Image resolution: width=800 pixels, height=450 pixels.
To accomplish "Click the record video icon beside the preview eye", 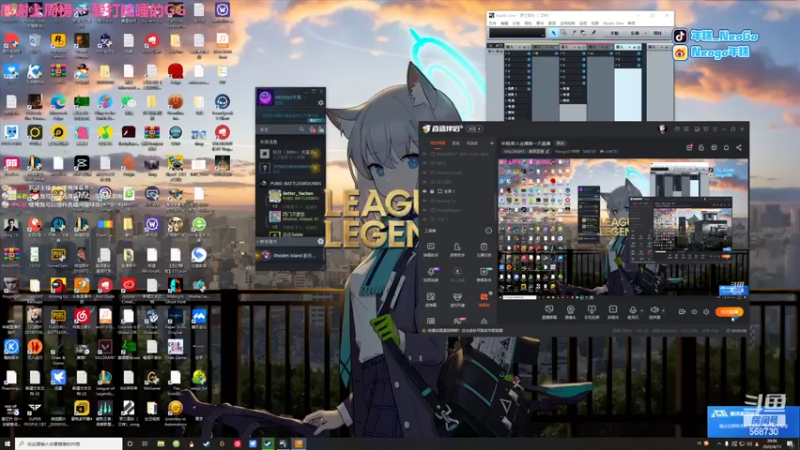I will (682, 312).
